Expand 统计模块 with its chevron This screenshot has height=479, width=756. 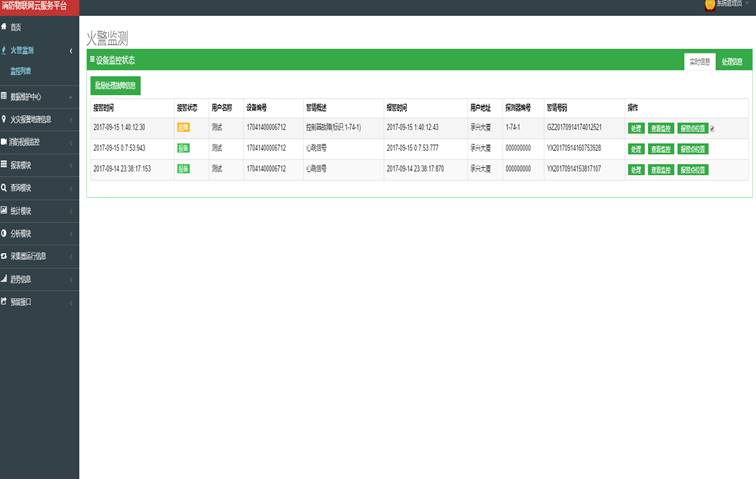[71, 211]
